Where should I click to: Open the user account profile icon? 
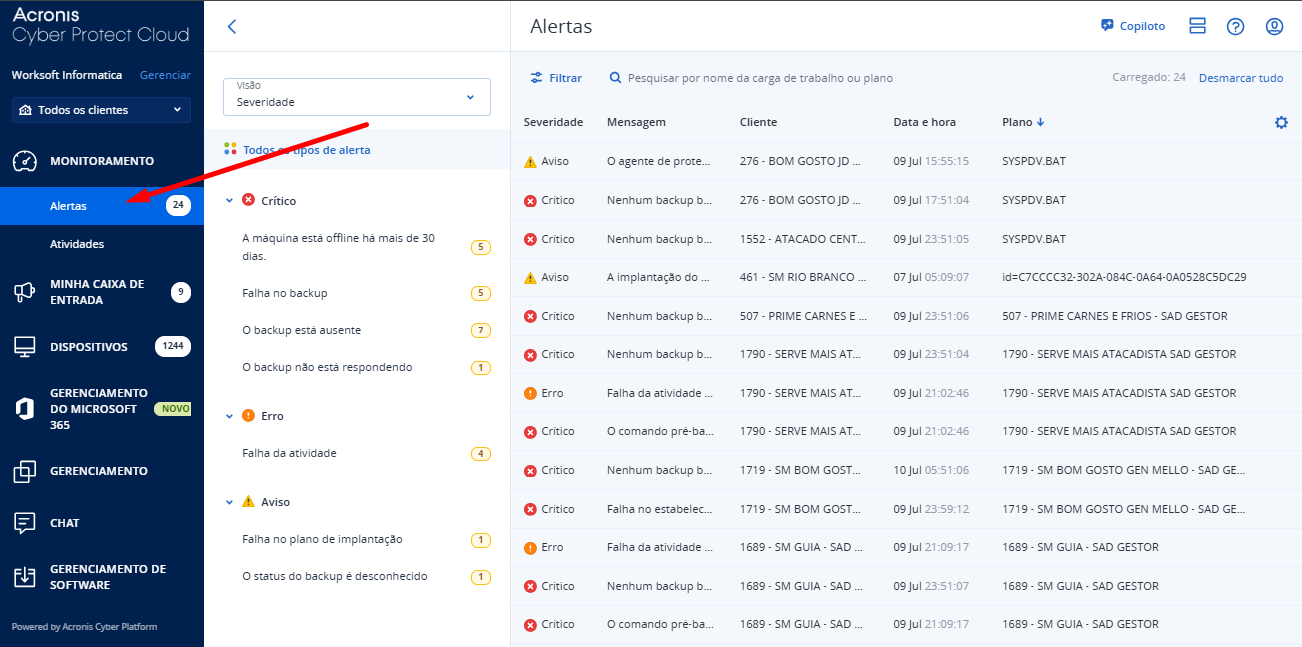click(x=1274, y=27)
